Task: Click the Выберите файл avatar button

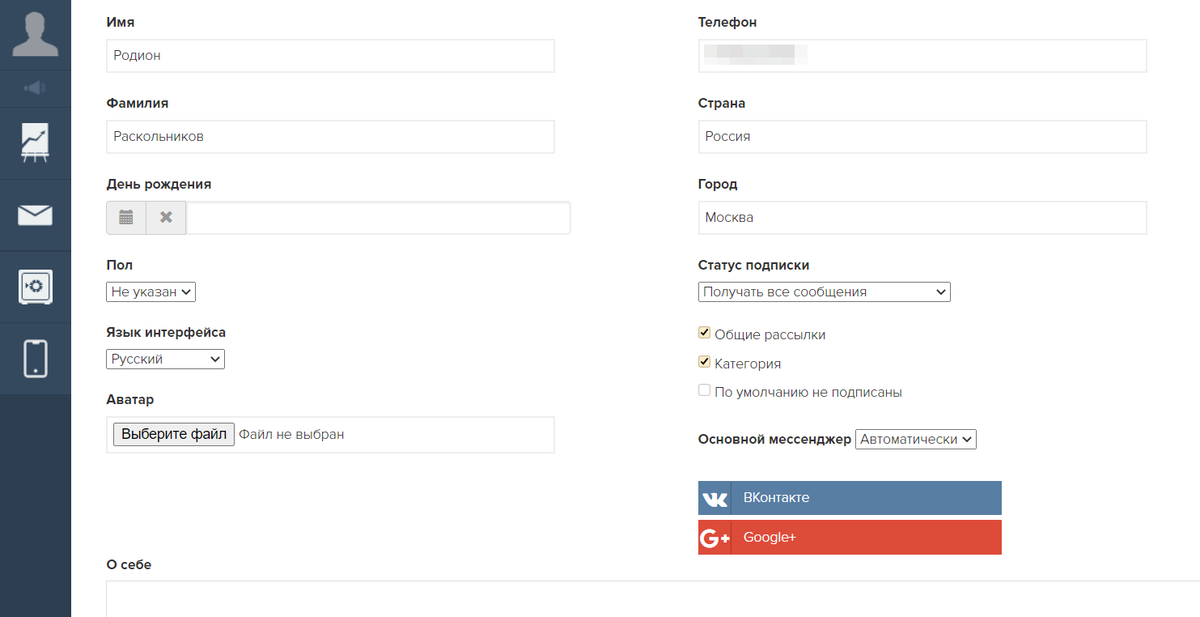Action: point(174,434)
